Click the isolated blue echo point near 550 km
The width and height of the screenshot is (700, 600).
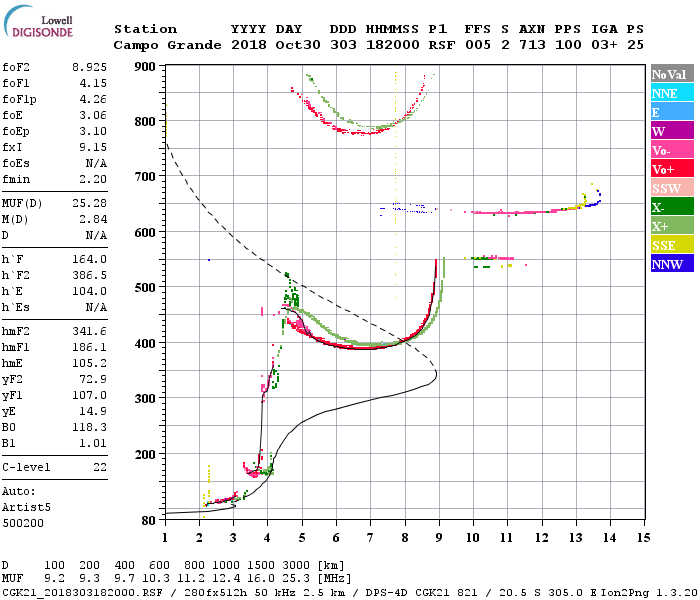click(x=209, y=260)
